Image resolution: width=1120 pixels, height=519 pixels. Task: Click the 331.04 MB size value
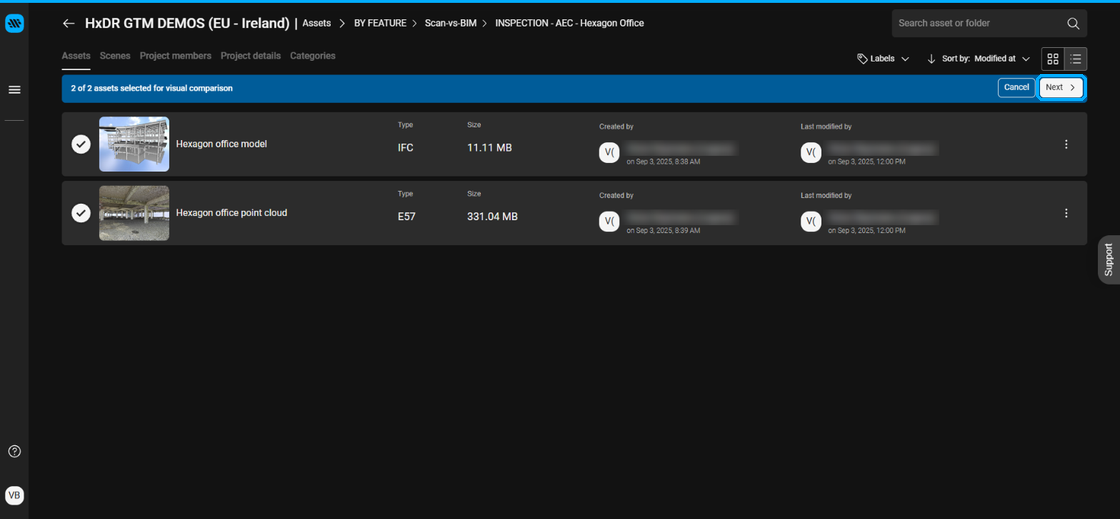(492, 216)
